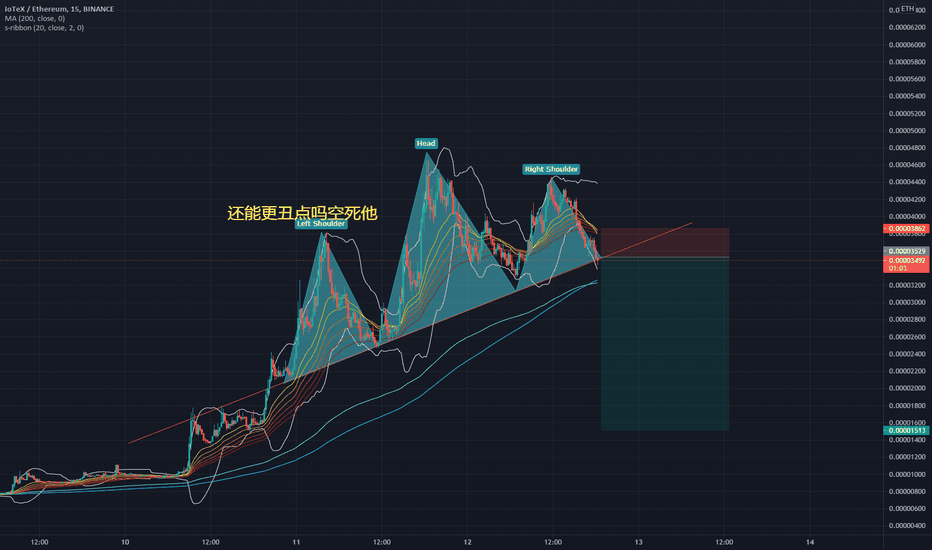Click the 0.00005000 price axis label
This screenshot has width=932, height=550.
[x=907, y=131]
